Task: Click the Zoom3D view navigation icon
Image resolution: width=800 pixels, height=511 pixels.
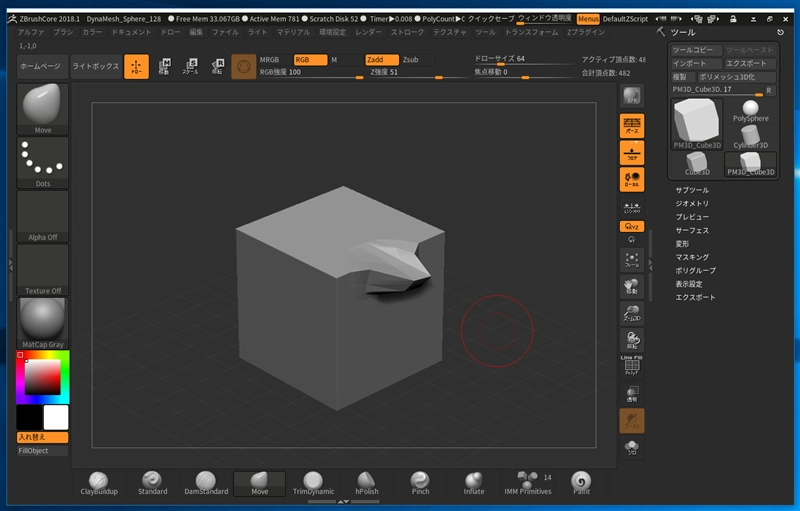Action: tap(632, 313)
